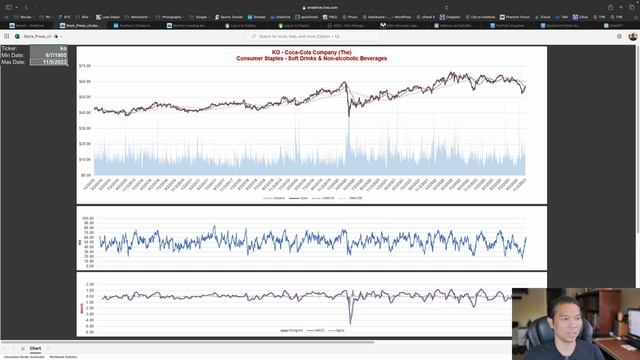Viewport: 640px width, 360px height.
Task: Add a new sheet with plus icon
Action: coord(48,349)
